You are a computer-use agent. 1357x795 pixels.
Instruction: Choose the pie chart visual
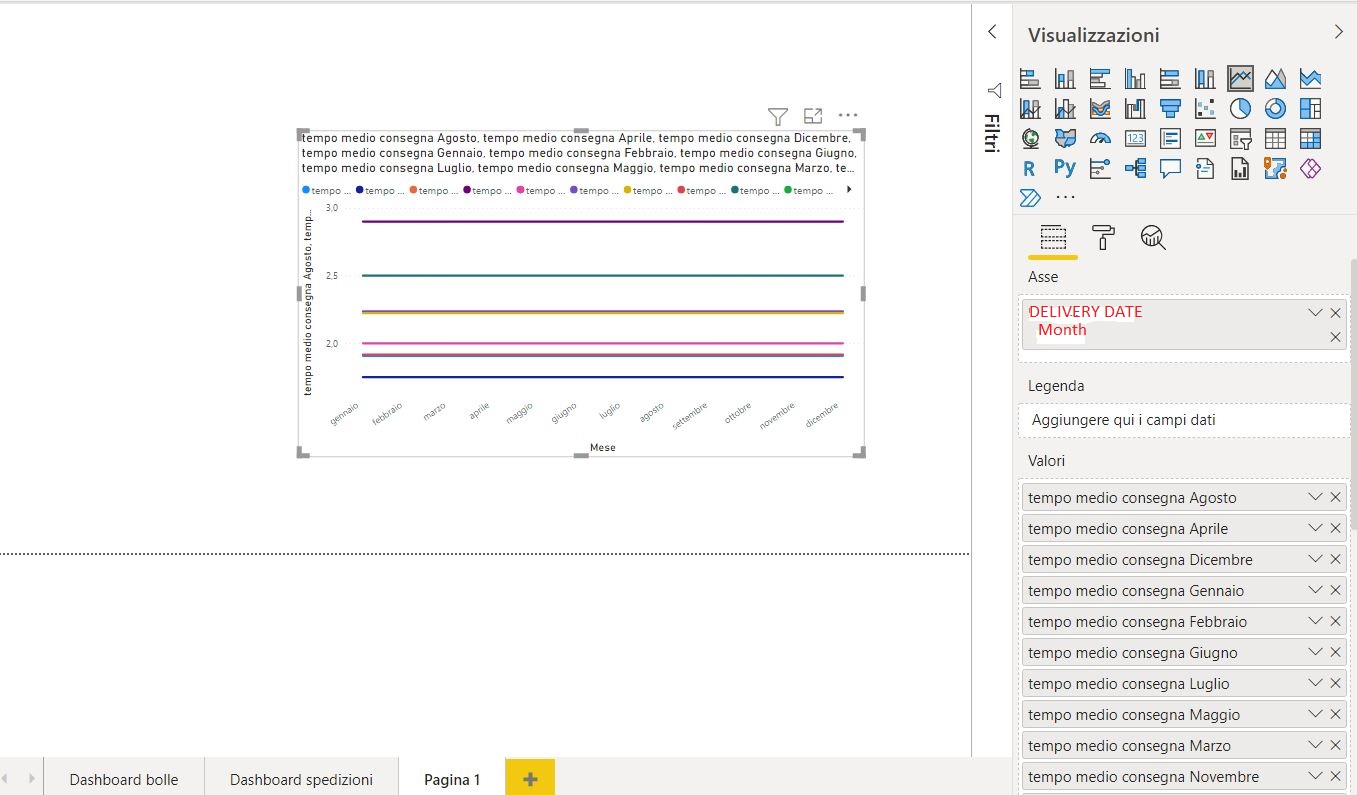1240,108
